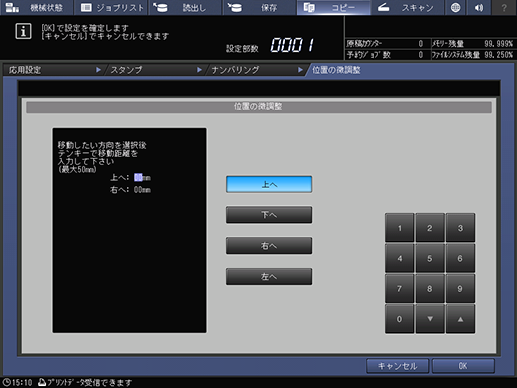Go back to スタンプ breadcrumb
Screen dimensions: 517x388
coord(156,70)
